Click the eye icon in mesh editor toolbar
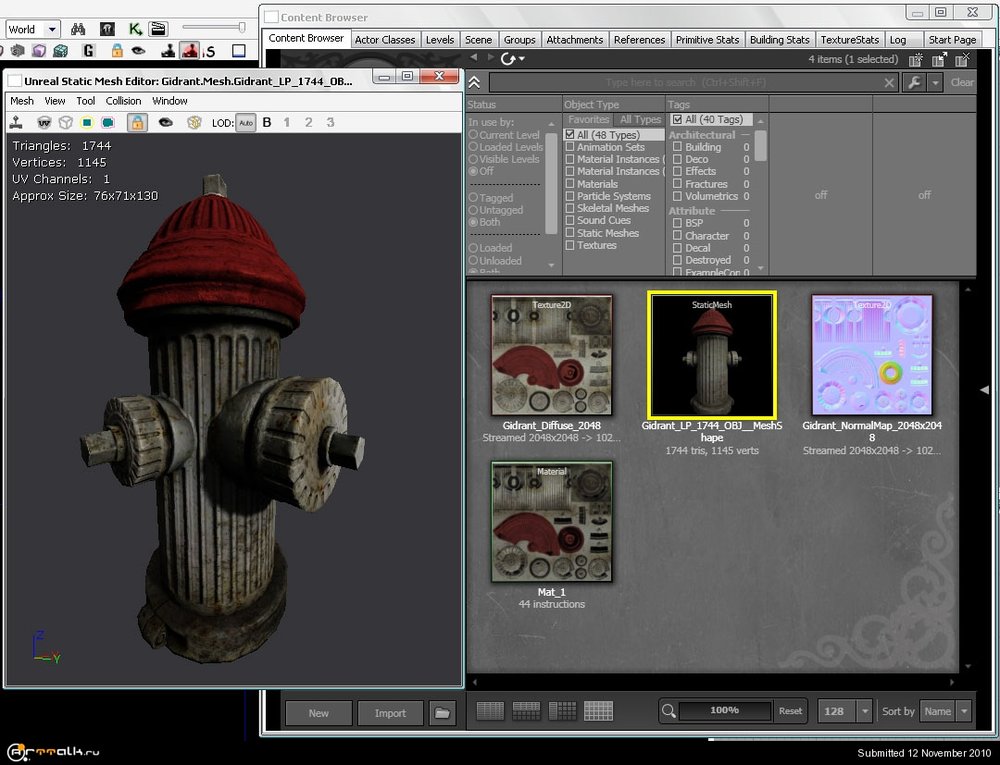This screenshot has width=1000, height=765. tap(167, 122)
